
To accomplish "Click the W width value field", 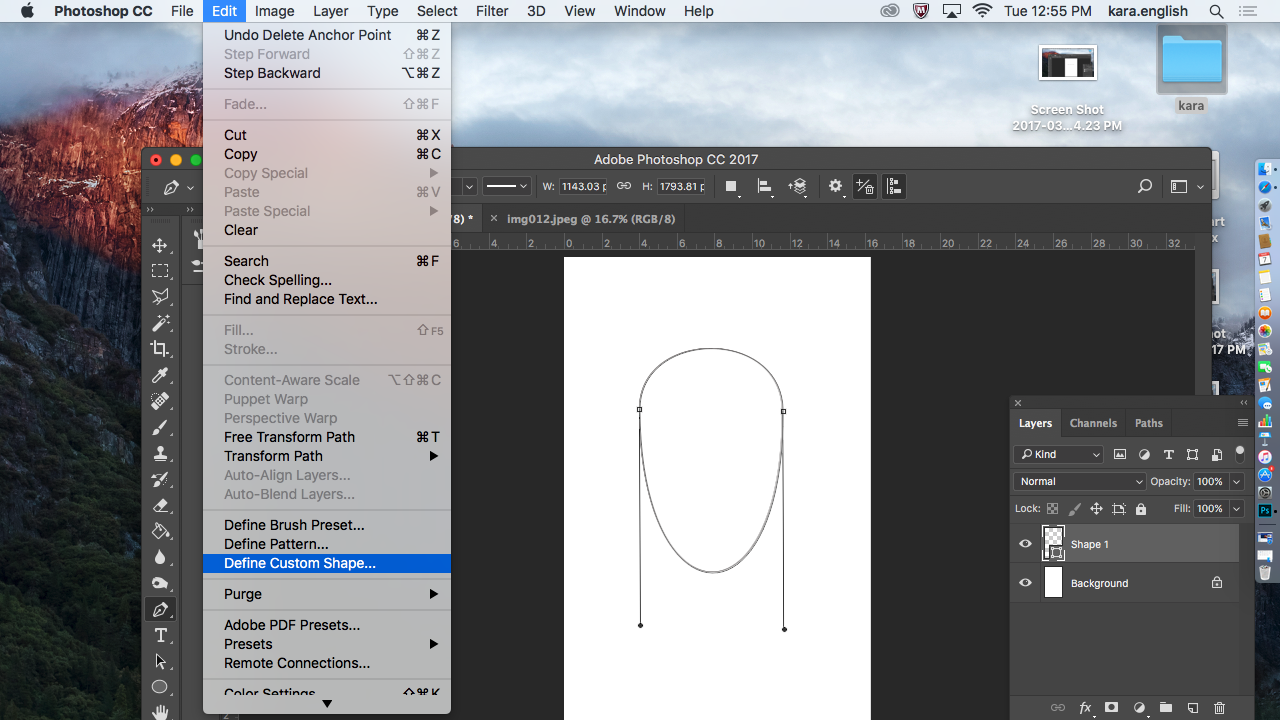I will click(582, 186).
